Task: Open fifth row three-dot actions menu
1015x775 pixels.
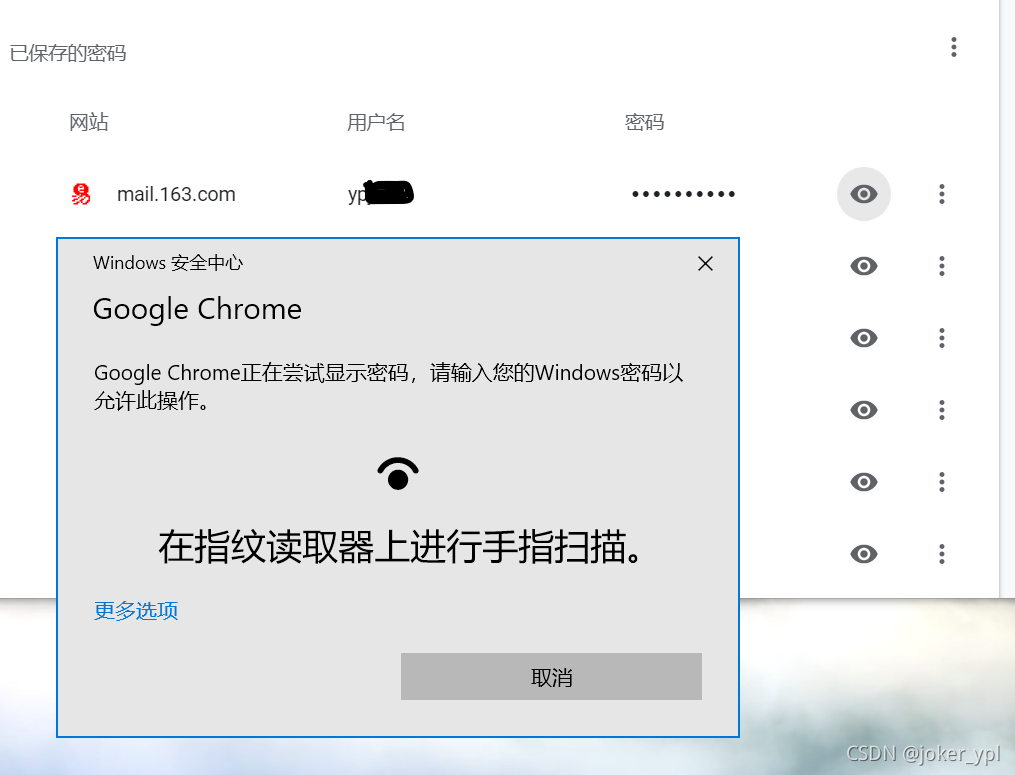Action: point(942,482)
